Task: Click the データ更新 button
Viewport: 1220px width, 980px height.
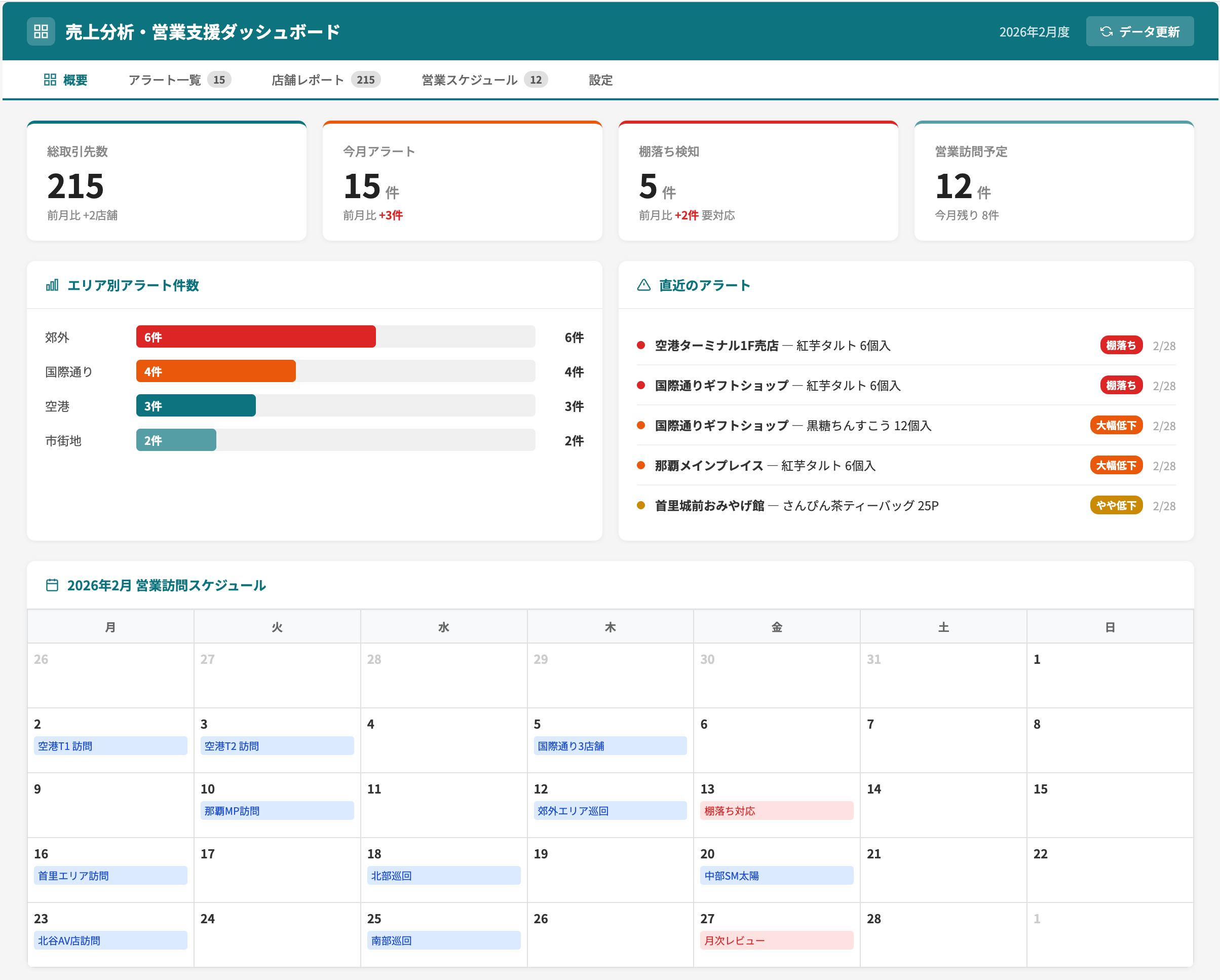Action: (1139, 32)
